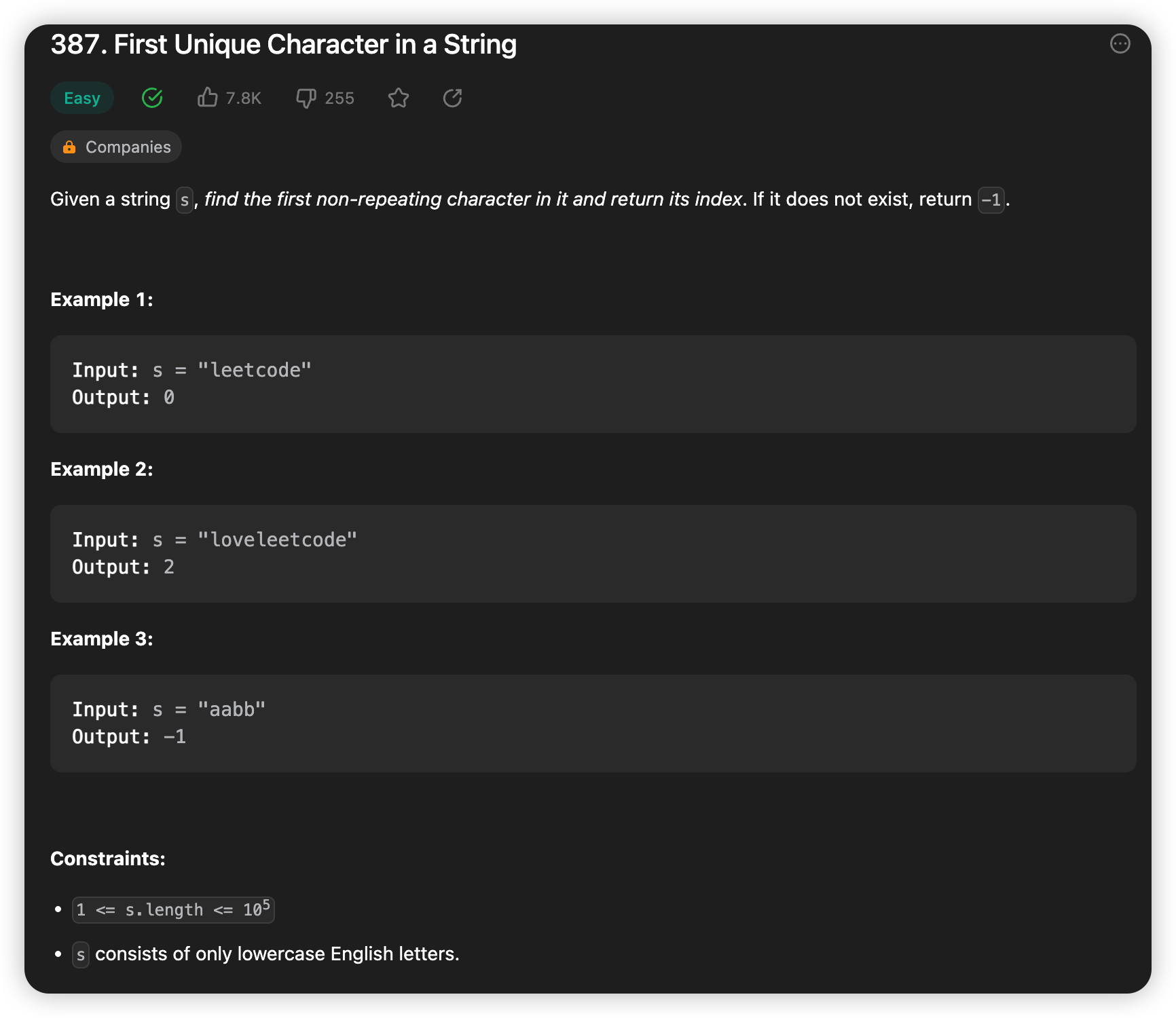This screenshot has width=1176, height=1018.
Task: Click the thumbs up like icon
Action: coord(208,98)
